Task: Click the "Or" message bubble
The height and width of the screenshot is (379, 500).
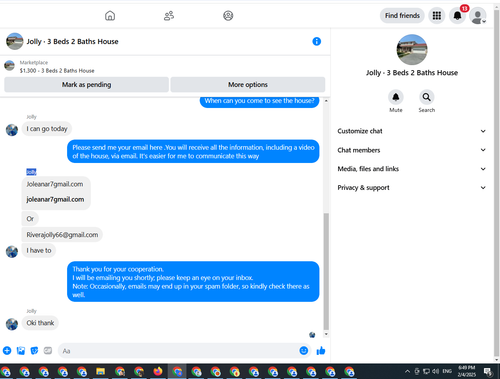Action: coord(30,219)
